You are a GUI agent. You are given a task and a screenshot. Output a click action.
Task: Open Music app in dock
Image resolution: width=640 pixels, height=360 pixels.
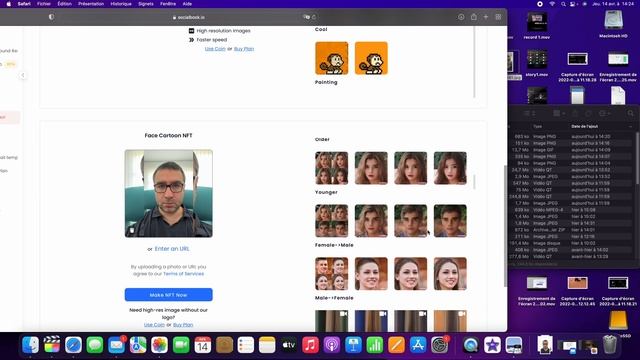click(x=310, y=345)
